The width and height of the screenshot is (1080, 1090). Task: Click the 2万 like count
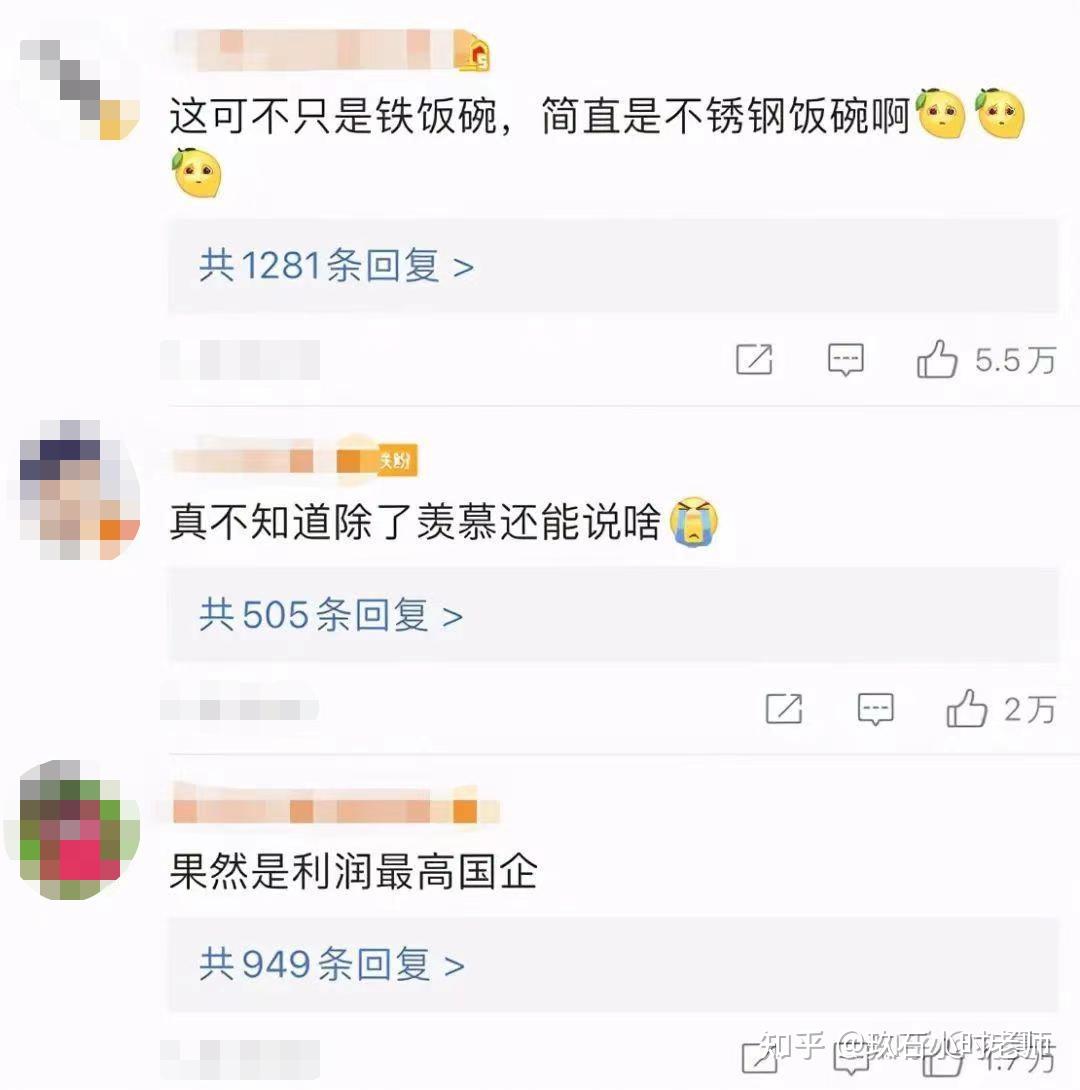1029,710
